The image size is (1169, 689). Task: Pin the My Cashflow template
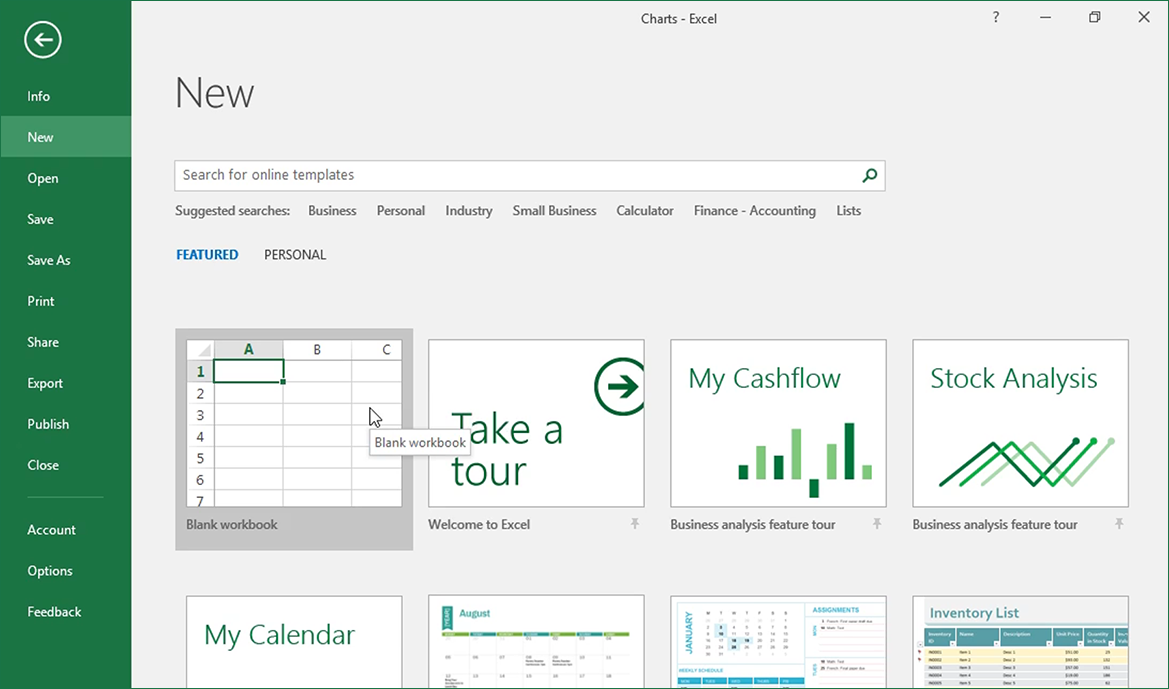click(x=876, y=524)
